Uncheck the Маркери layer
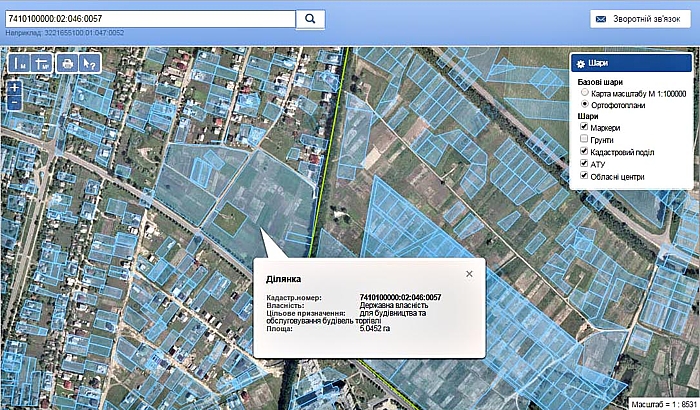 [x=584, y=128]
